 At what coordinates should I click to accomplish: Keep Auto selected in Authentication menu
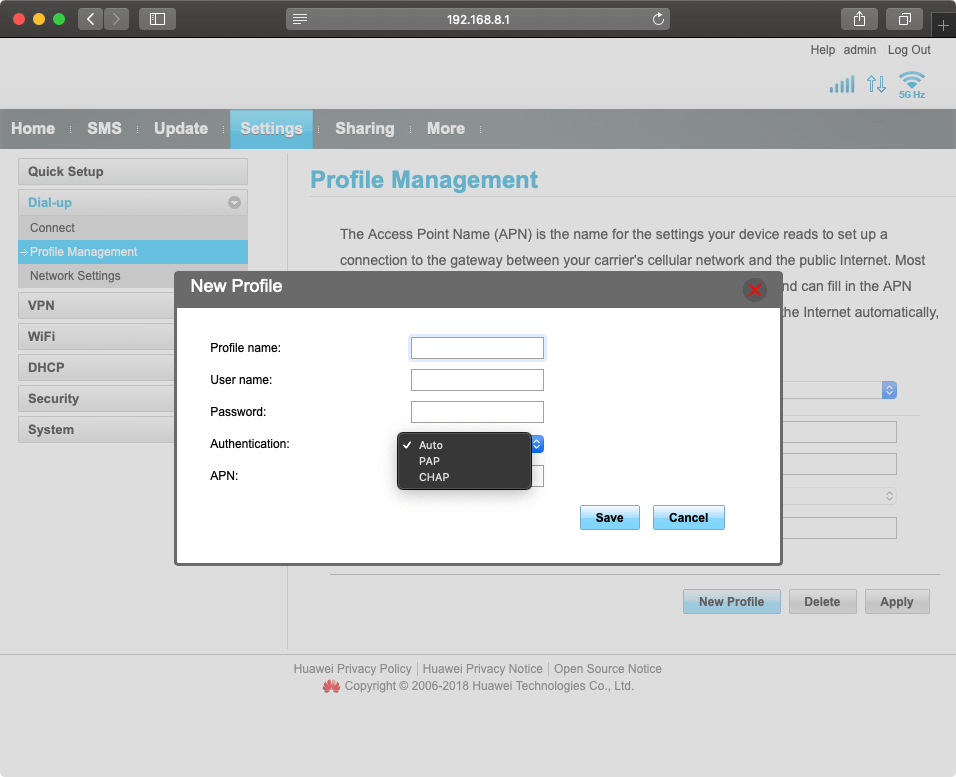tap(430, 445)
